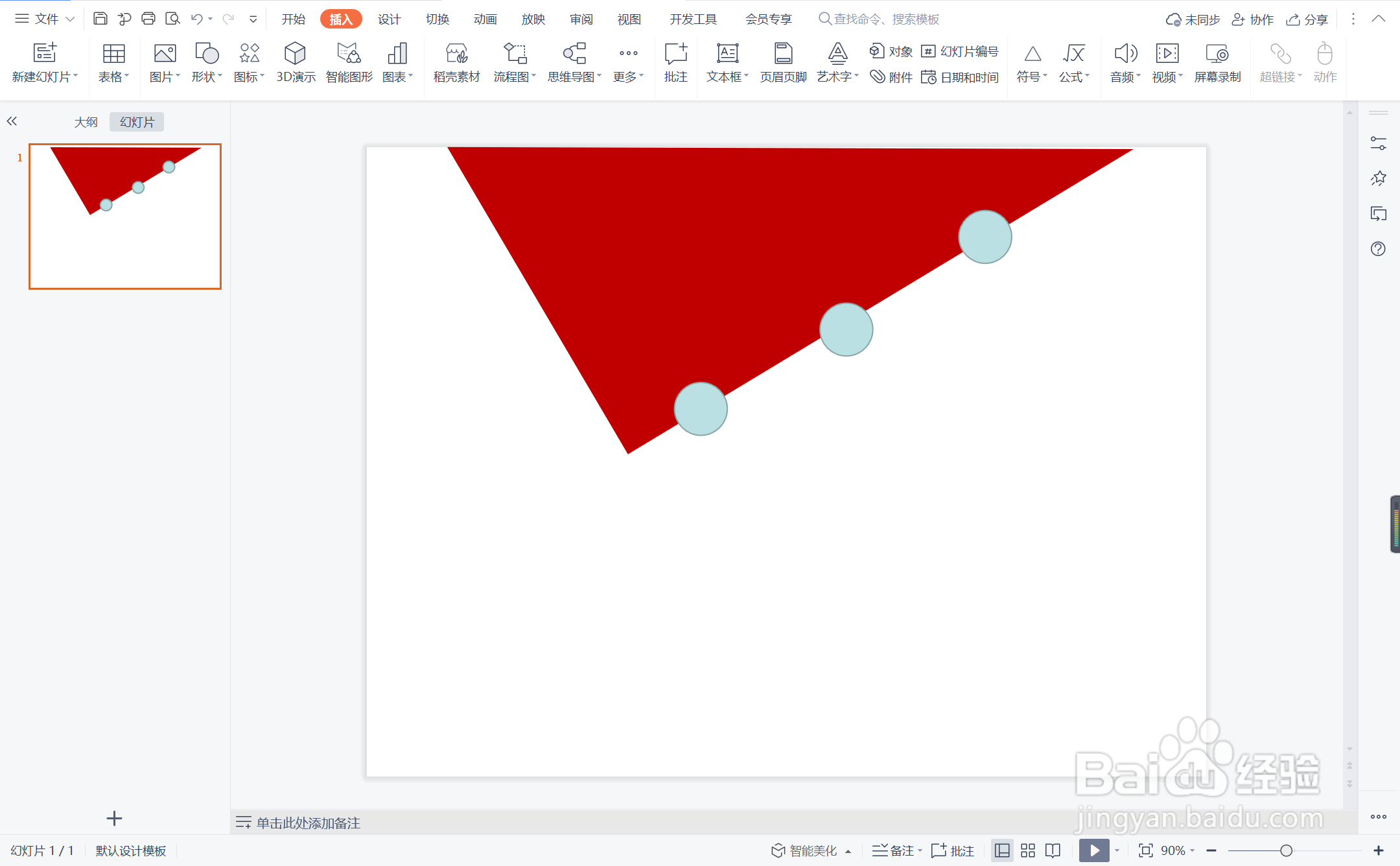Image resolution: width=1400 pixels, height=866 pixels.
Task: Click the print icon in quick toolbar
Action: tap(148, 19)
